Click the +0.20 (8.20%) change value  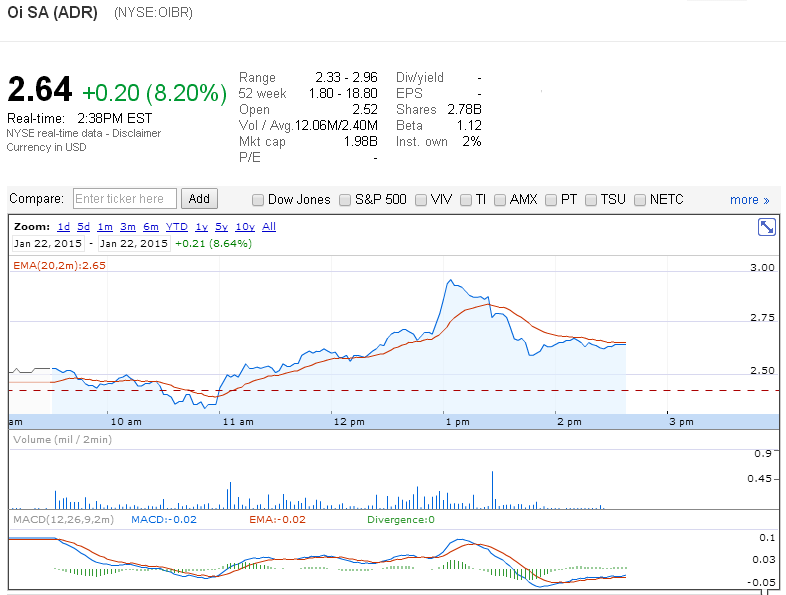point(154,93)
